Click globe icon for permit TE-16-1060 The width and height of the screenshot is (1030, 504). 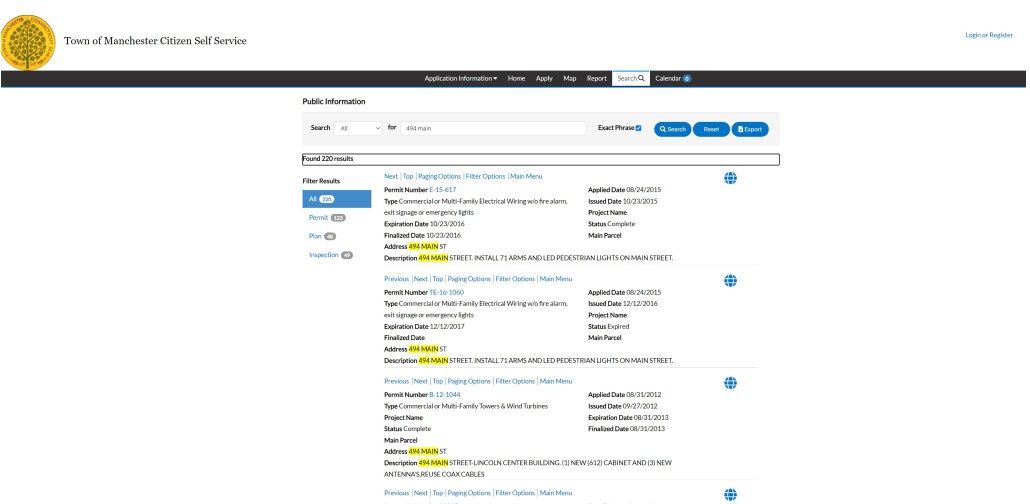[730, 282]
